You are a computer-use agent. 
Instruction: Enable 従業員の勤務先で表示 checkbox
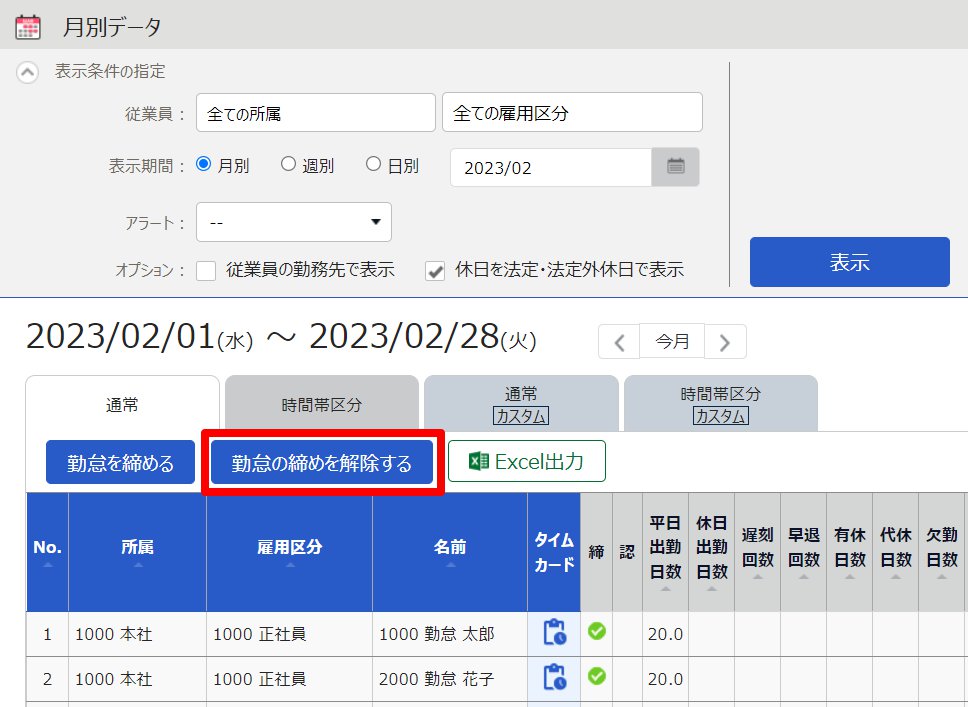point(206,270)
